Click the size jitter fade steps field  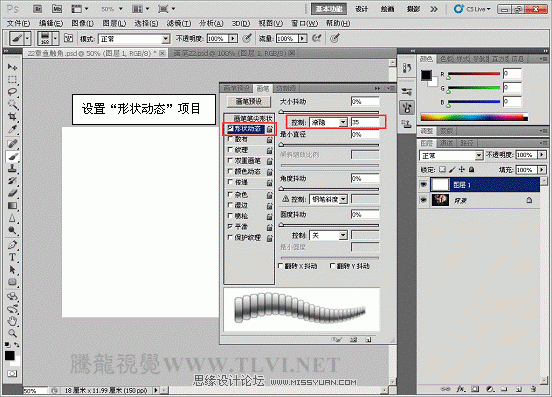(365, 122)
